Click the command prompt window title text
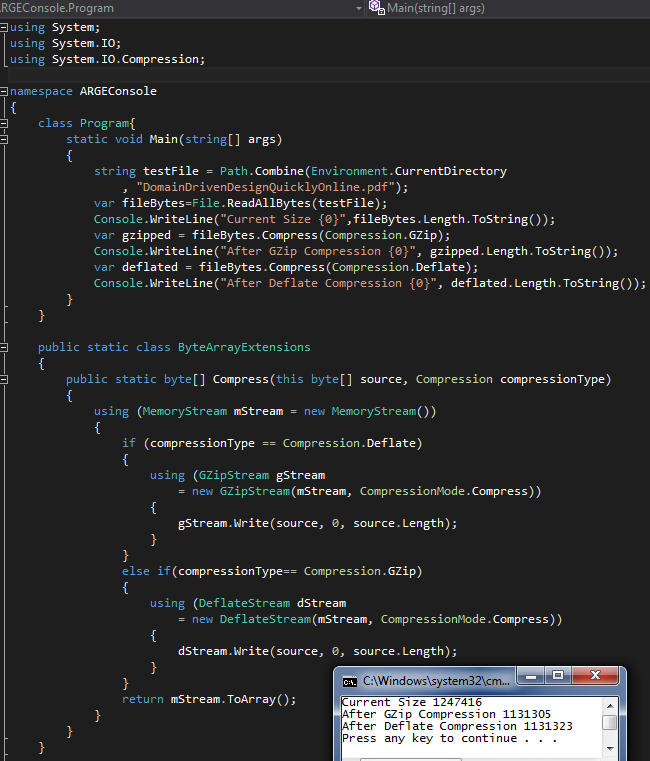 coord(437,681)
